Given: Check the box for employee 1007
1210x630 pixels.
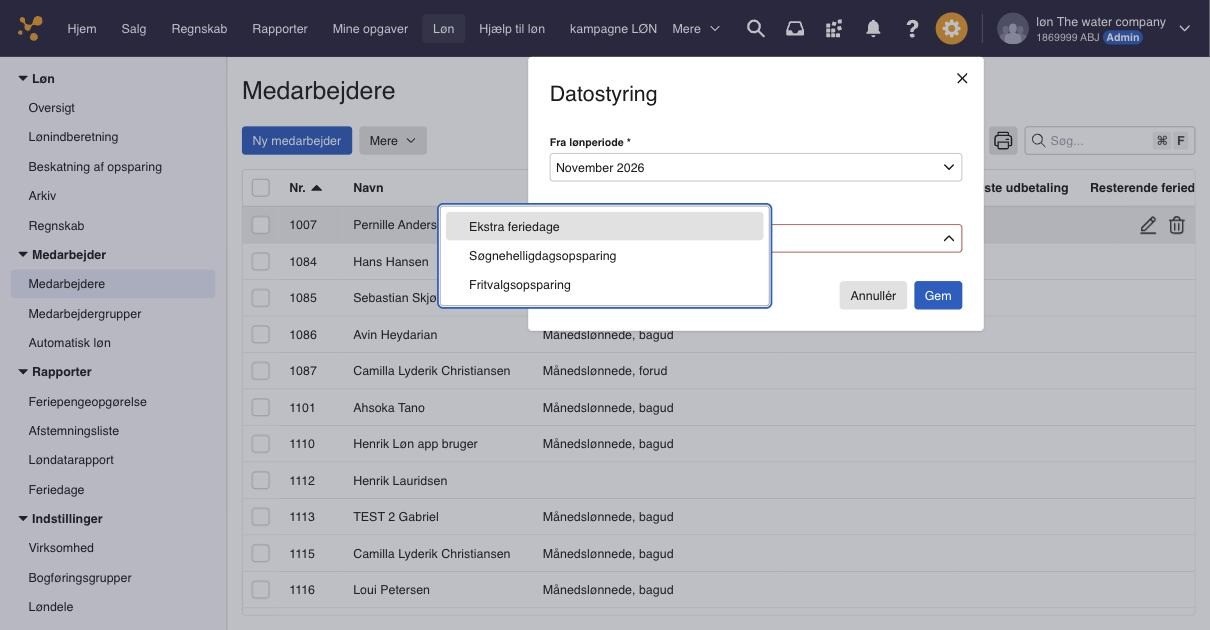Looking at the screenshot, I should (261, 225).
